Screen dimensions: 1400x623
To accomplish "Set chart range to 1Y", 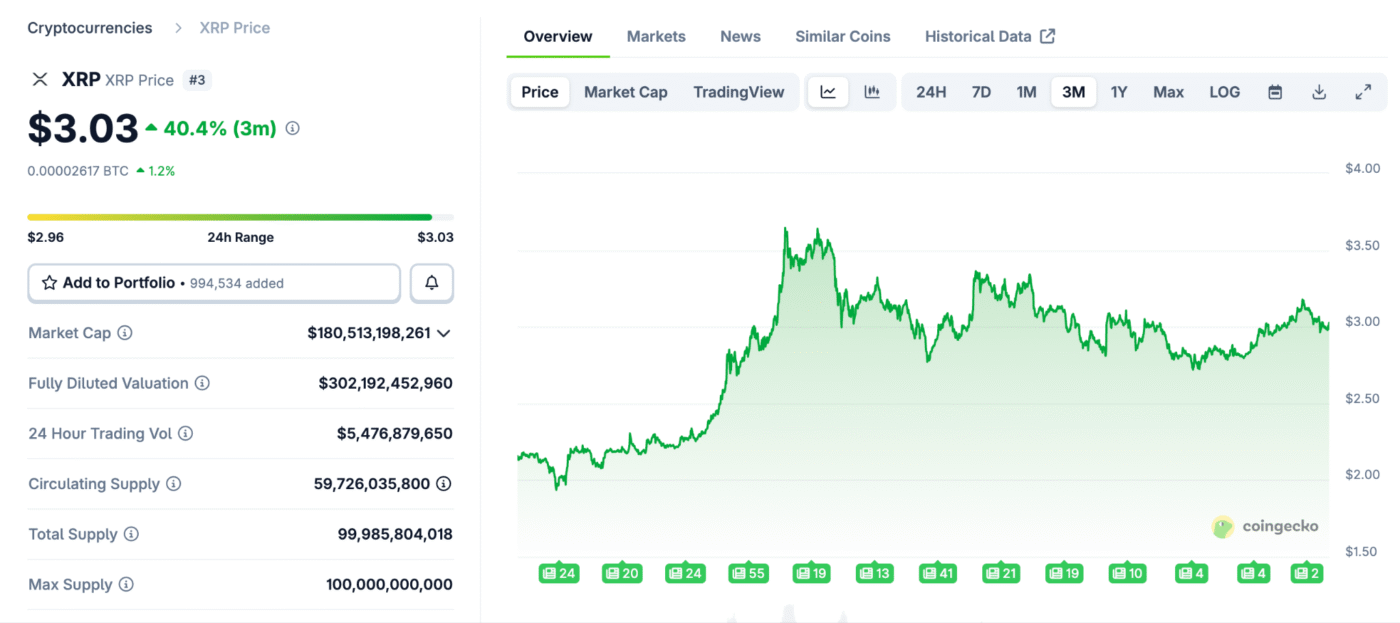I will (1119, 92).
